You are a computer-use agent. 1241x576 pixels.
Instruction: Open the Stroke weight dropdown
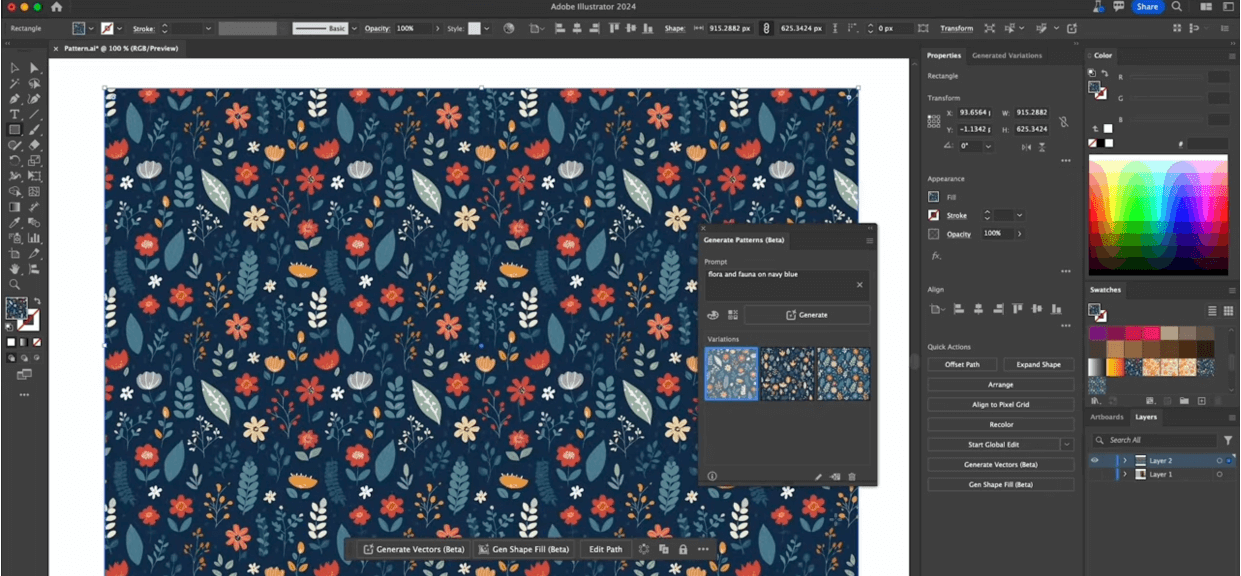click(x=208, y=28)
